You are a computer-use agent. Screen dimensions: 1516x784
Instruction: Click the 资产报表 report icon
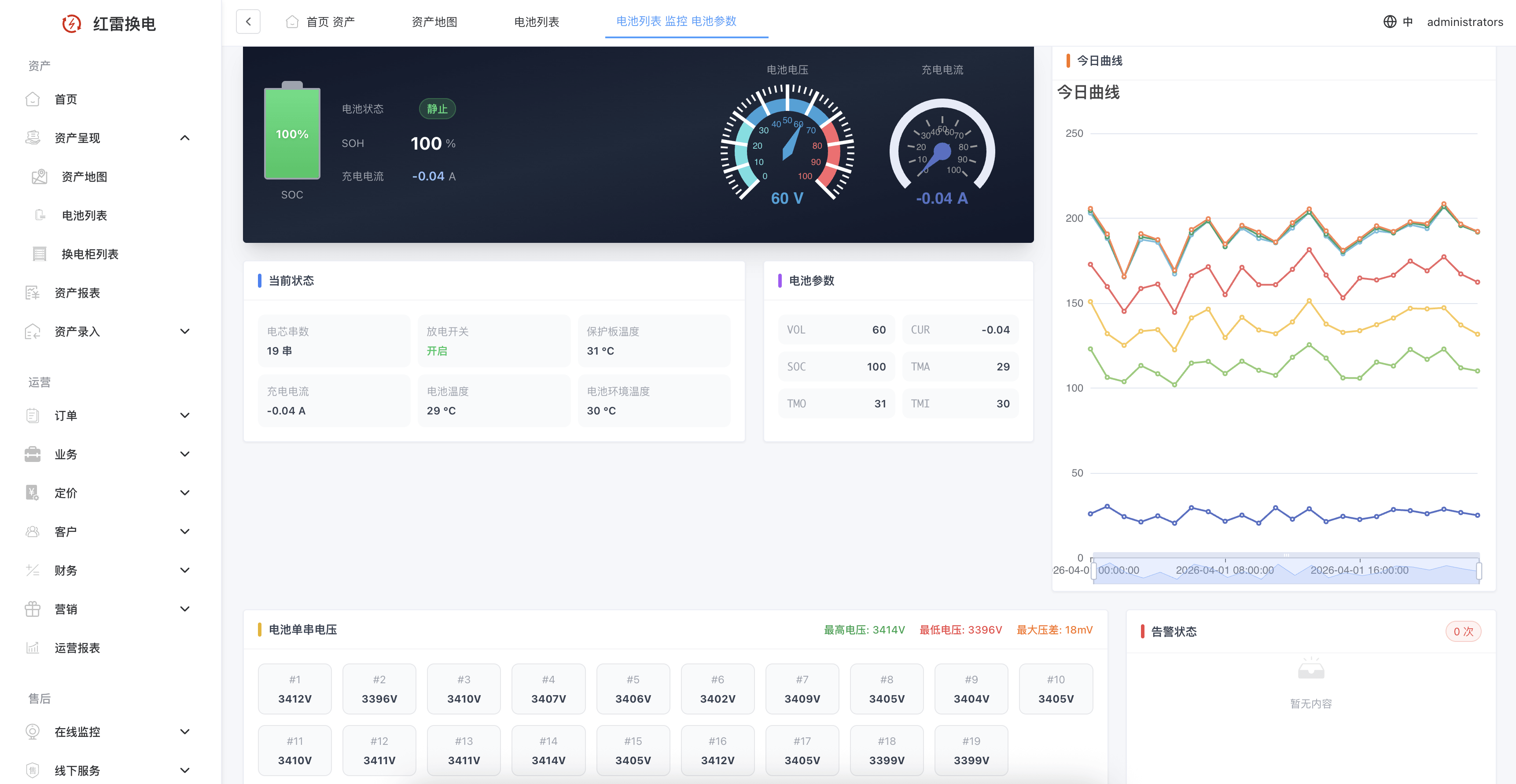[33, 293]
